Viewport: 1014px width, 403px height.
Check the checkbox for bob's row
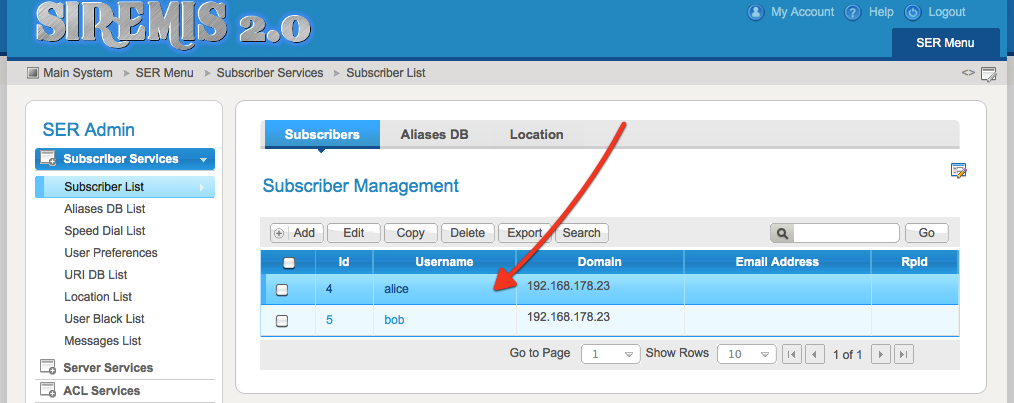tap(282, 321)
